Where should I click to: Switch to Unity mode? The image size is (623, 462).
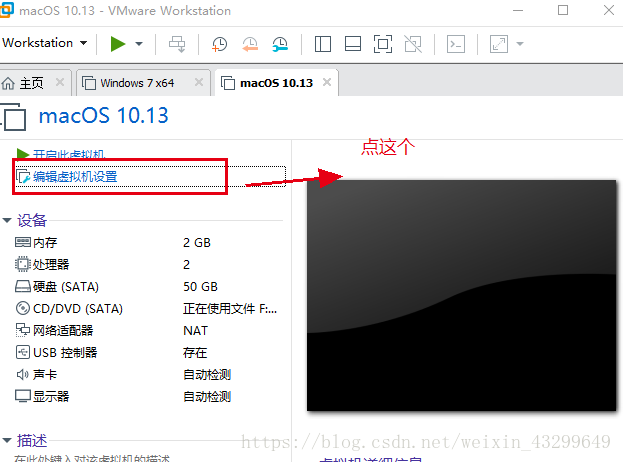(413, 44)
